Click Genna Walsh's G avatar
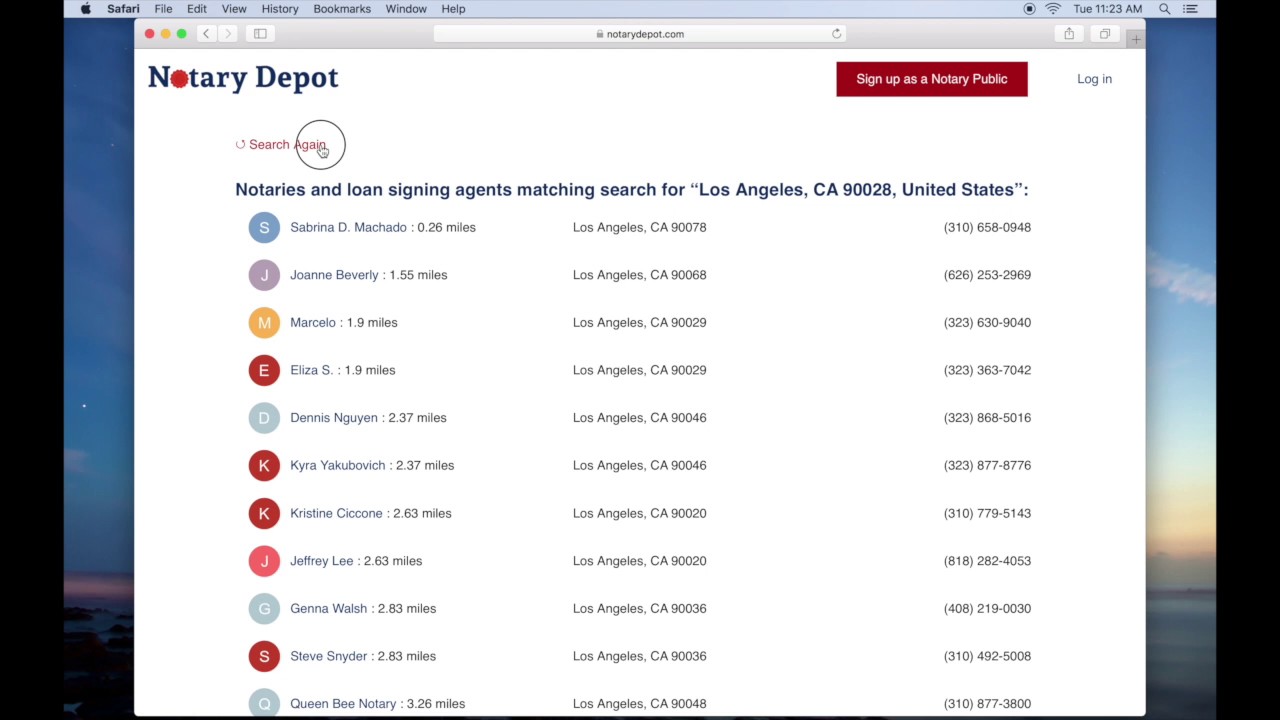This screenshot has width=1280, height=720. [264, 608]
